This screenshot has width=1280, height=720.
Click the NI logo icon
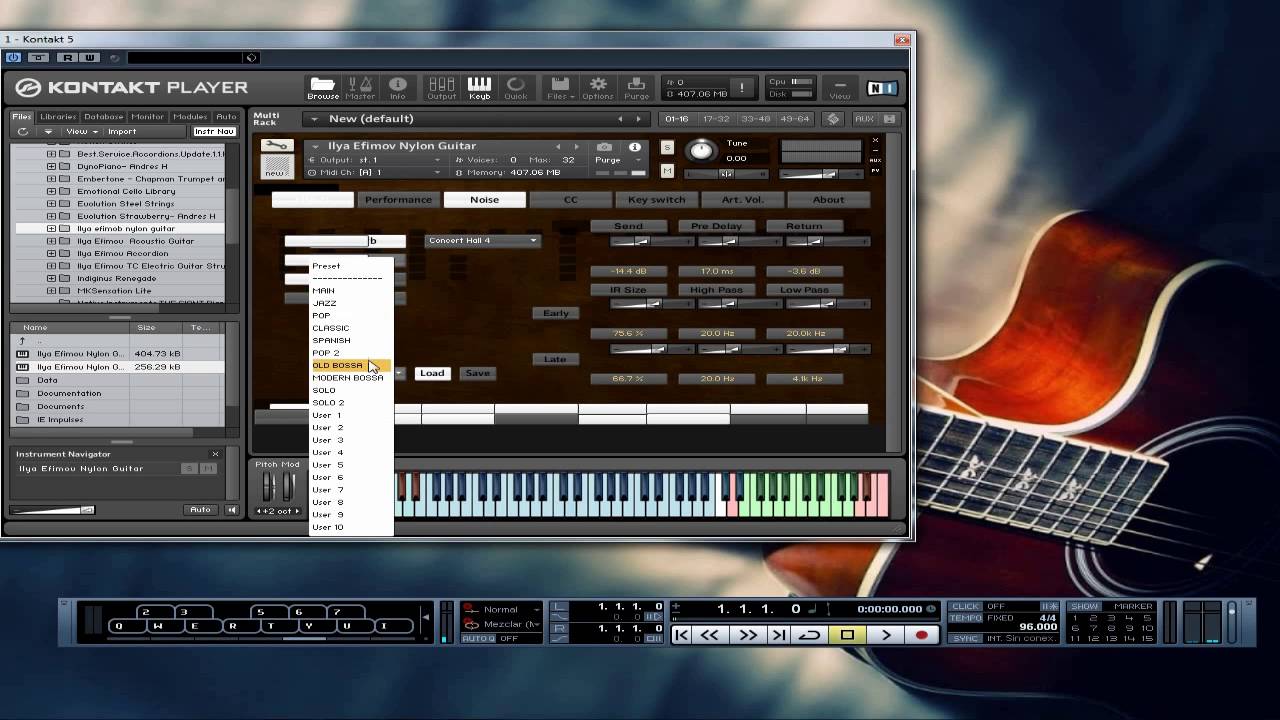point(882,88)
